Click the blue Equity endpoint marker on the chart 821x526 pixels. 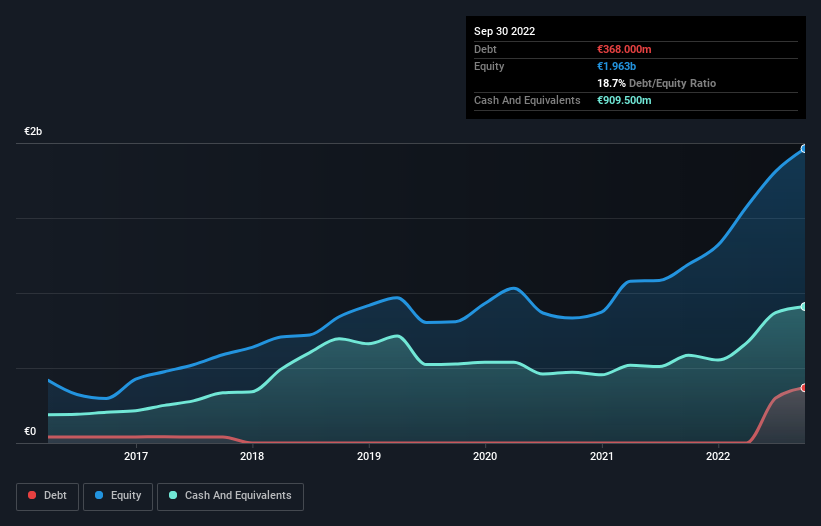click(x=803, y=148)
